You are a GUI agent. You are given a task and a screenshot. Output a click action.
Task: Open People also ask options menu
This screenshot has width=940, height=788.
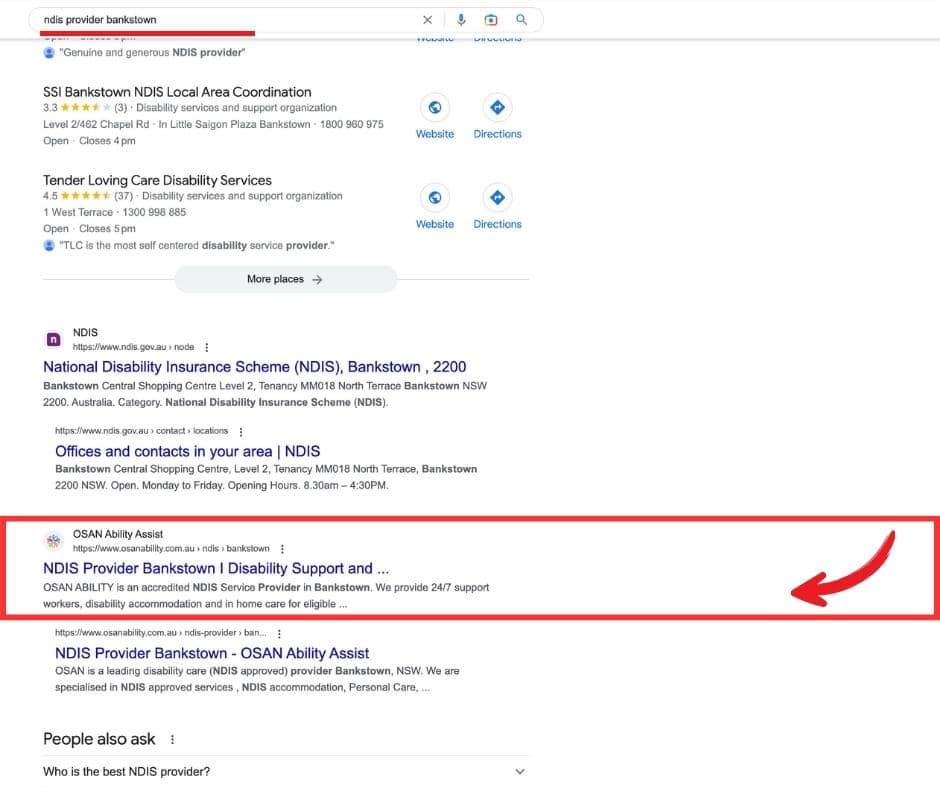(172, 740)
